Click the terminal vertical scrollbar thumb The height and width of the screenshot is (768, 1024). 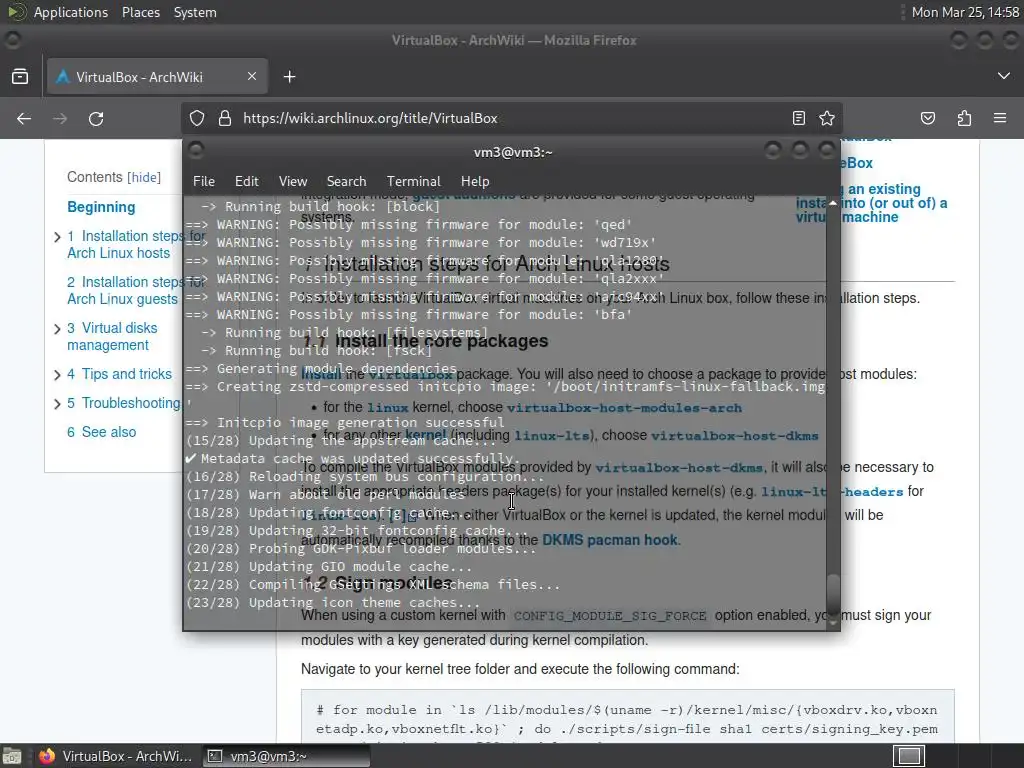(833, 593)
